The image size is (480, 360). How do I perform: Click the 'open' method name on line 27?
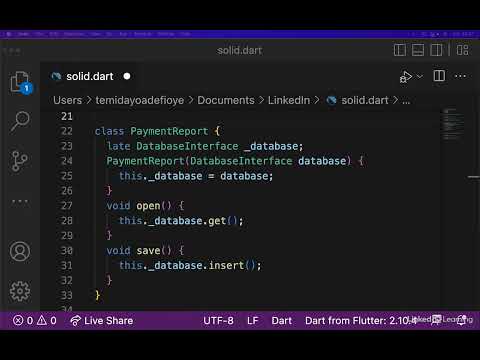click(148, 206)
